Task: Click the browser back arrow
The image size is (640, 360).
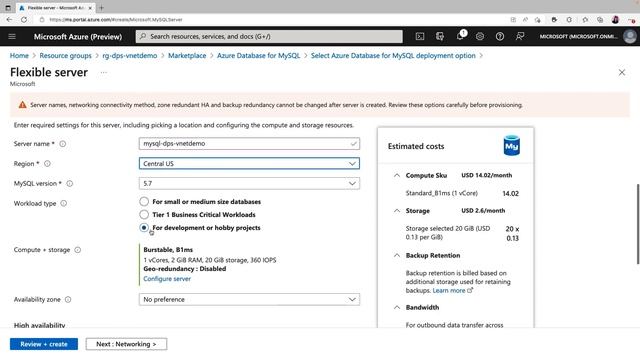Action: [9, 20]
